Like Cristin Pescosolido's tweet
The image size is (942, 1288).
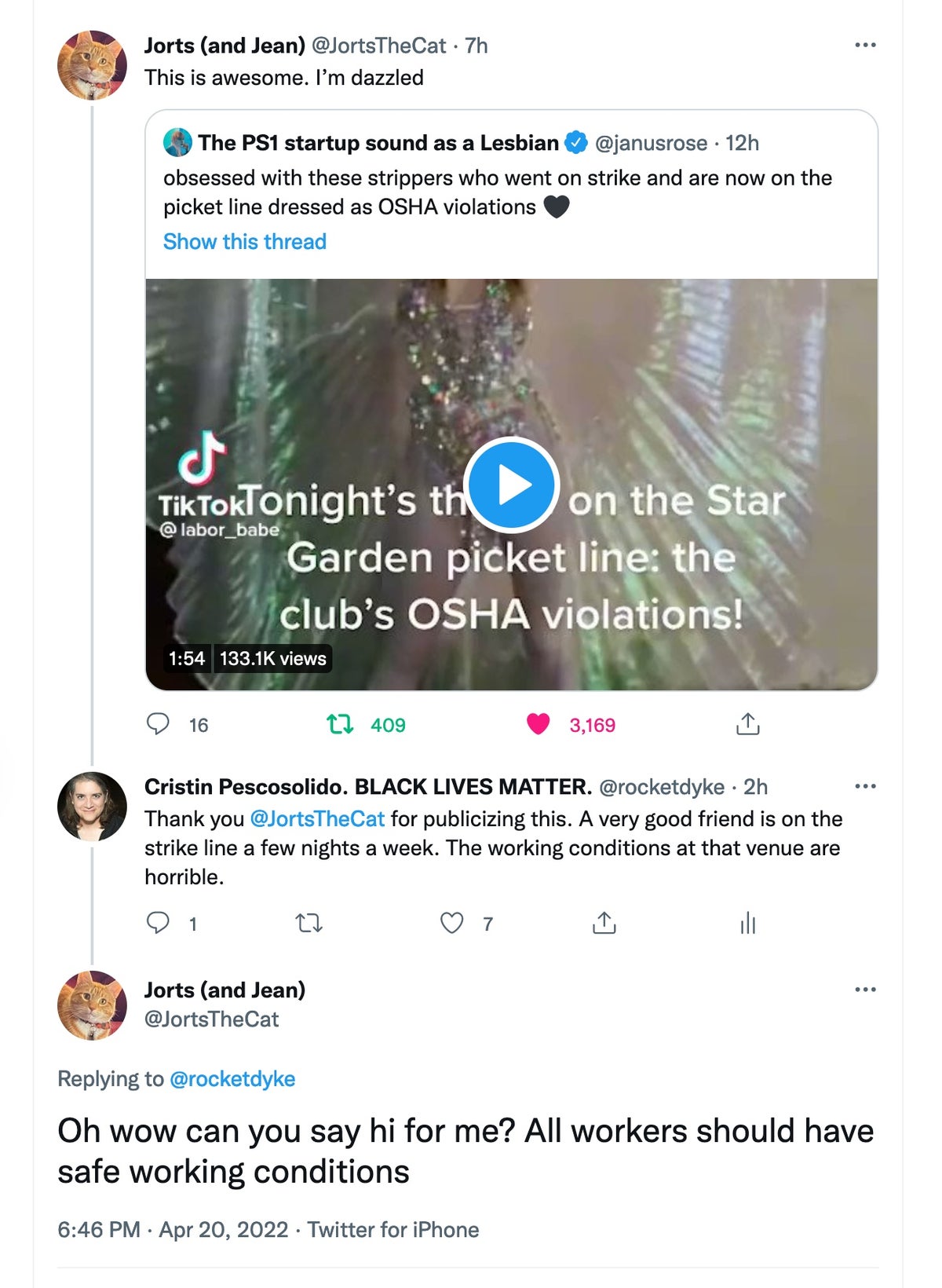point(451,923)
